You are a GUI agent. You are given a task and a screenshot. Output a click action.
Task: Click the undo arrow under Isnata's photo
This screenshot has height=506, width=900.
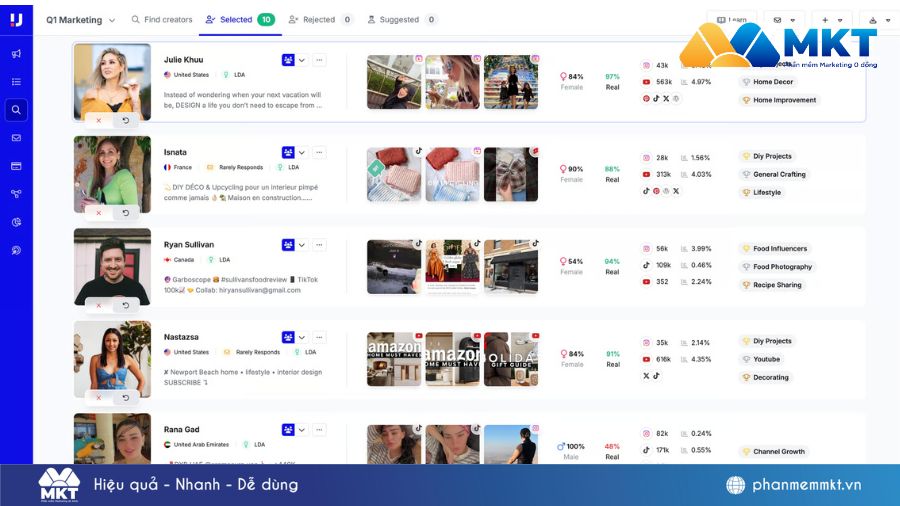(x=125, y=213)
